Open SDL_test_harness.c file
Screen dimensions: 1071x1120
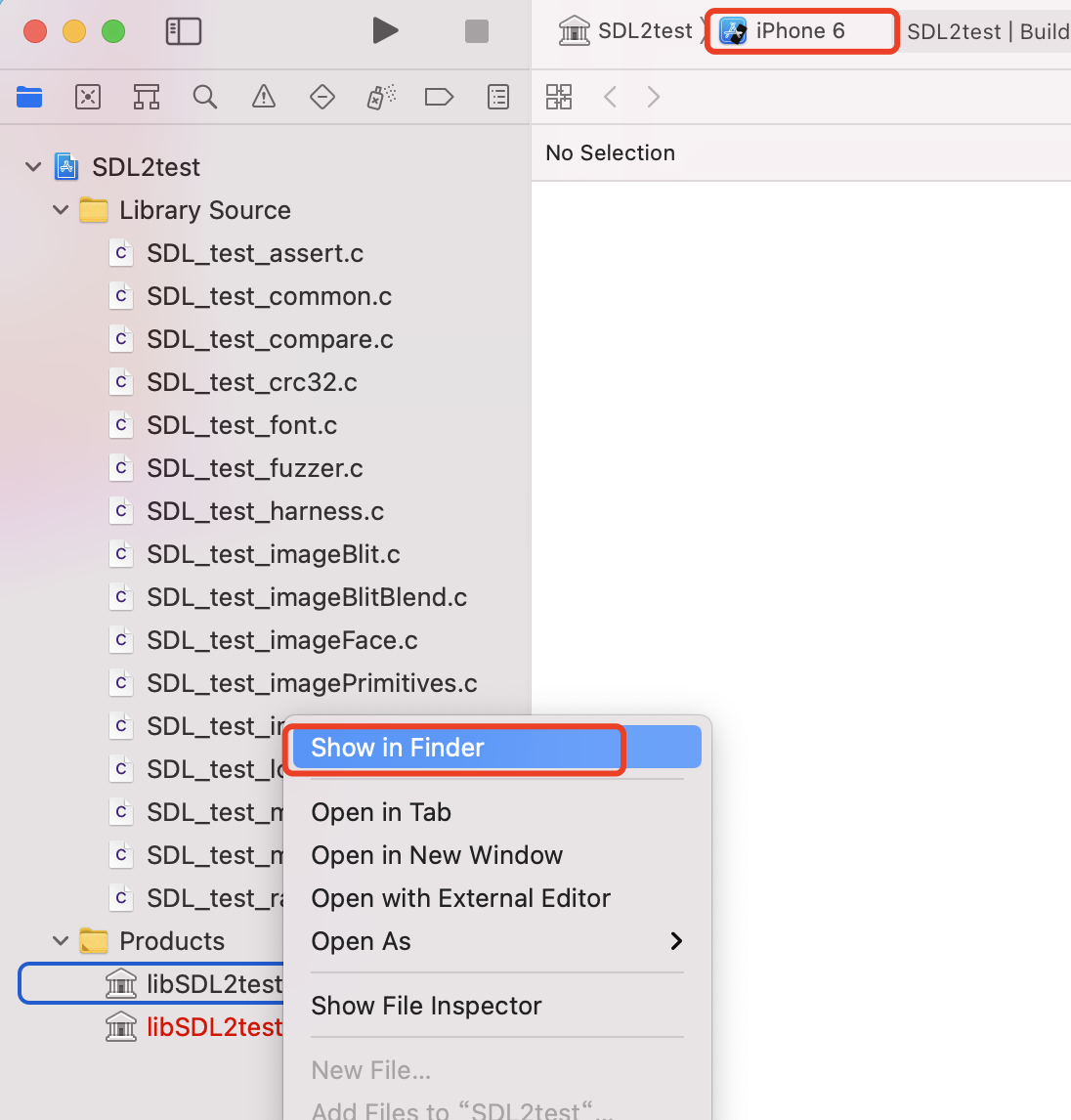tap(265, 511)
